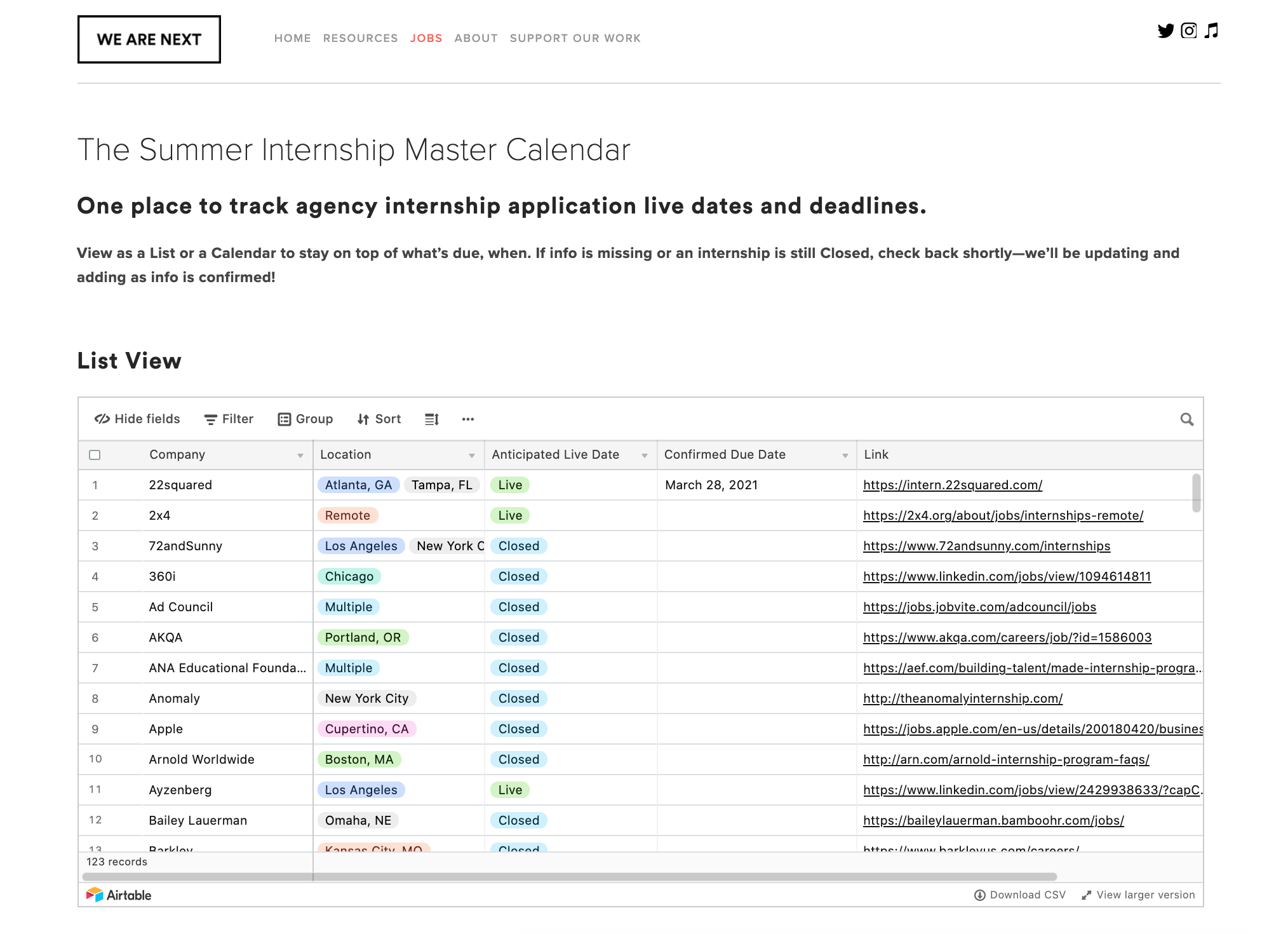Screen dimensions: 1288x934
Task: Select the Bailey Lauerman company cell
Action: [227, 820]
